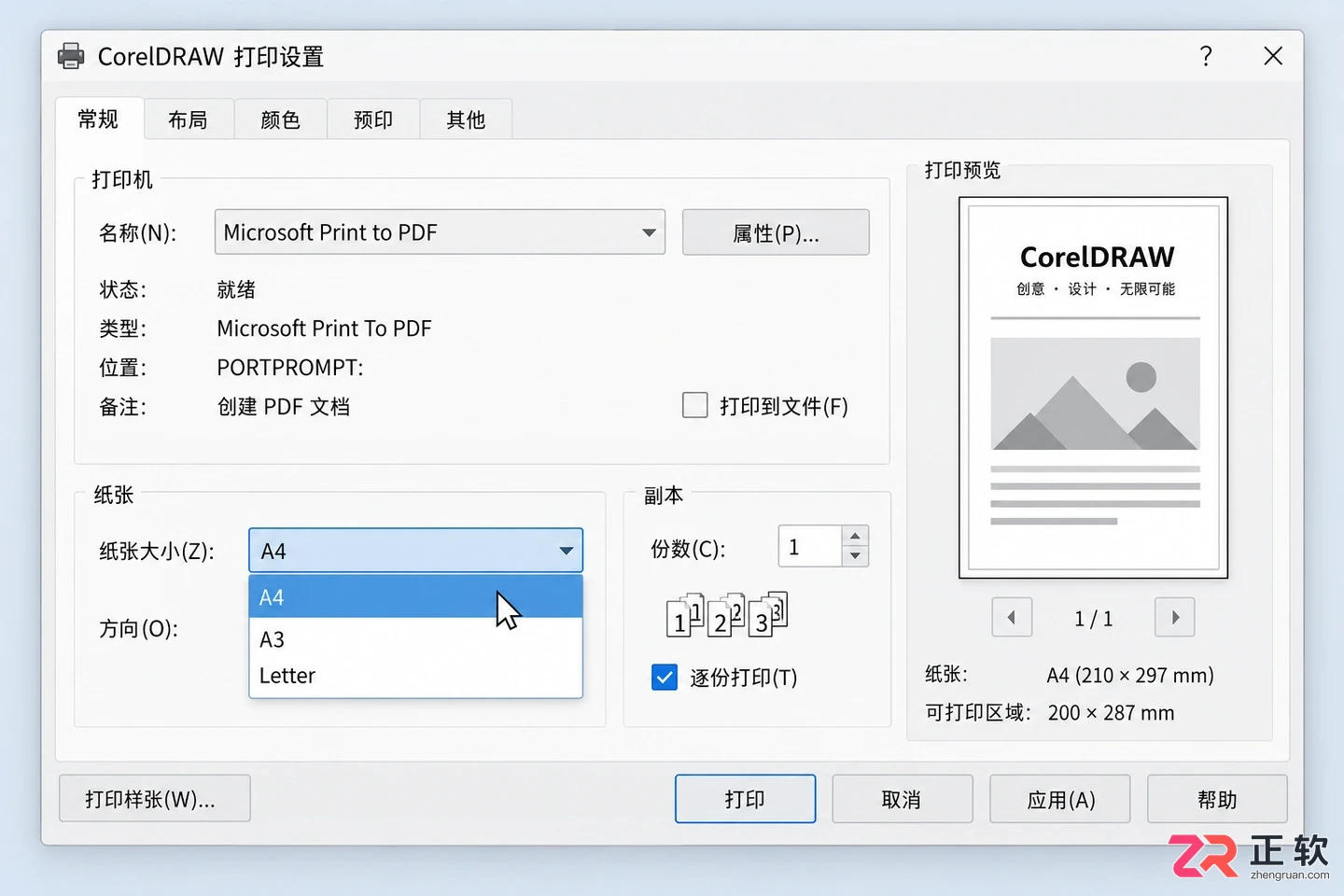The width and height of the screenshot is (1344, 896).
Task: Open the 颜色 tab
Action: 281,119
